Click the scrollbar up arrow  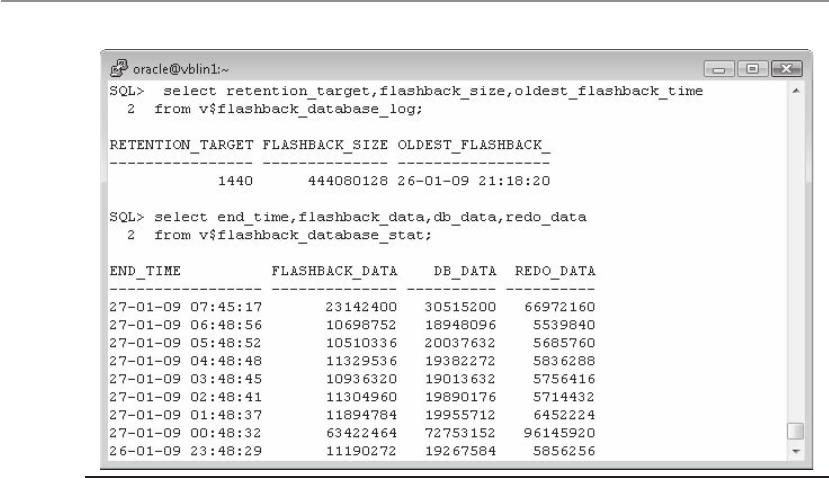[x=795, y=92]
